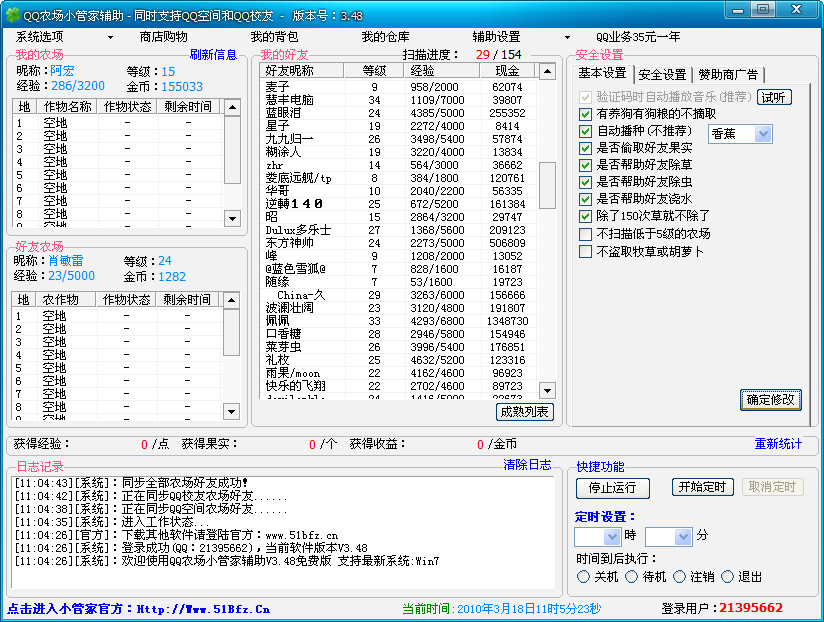Toggle 是否帮助好友除草 checkbox
Screen dimensions: 824x622
coord(585,165)
